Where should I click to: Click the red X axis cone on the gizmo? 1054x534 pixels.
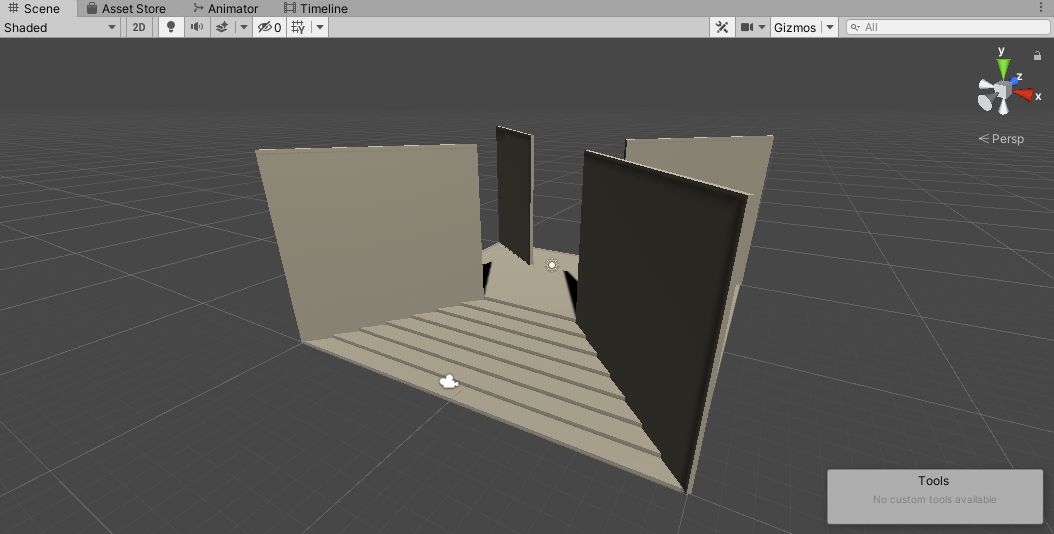tap(1024, 95)
